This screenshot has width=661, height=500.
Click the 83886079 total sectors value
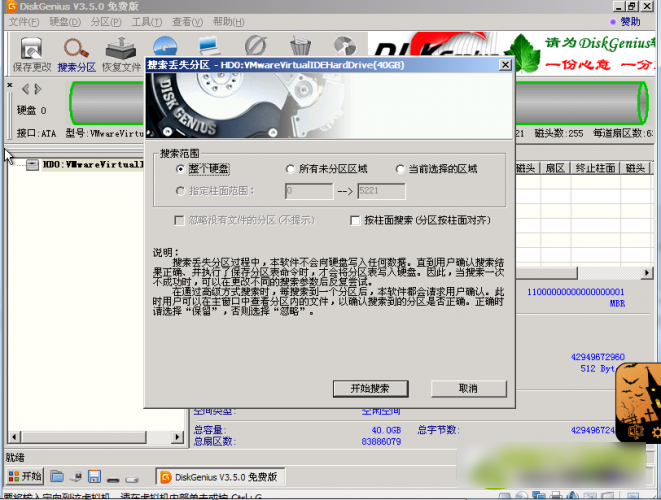point(381,441)
